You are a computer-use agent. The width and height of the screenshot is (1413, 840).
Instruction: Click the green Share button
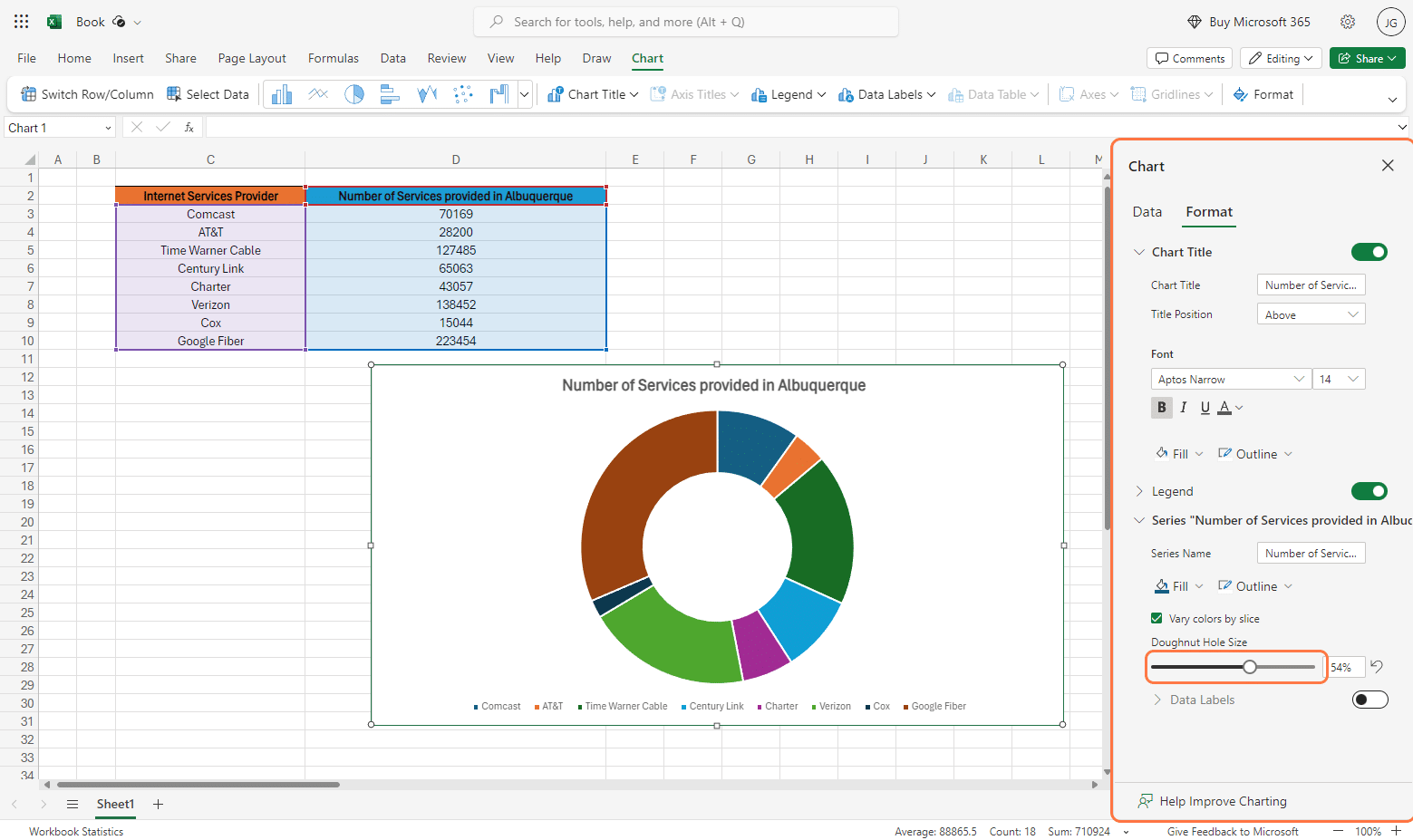tap(1367, 58)
